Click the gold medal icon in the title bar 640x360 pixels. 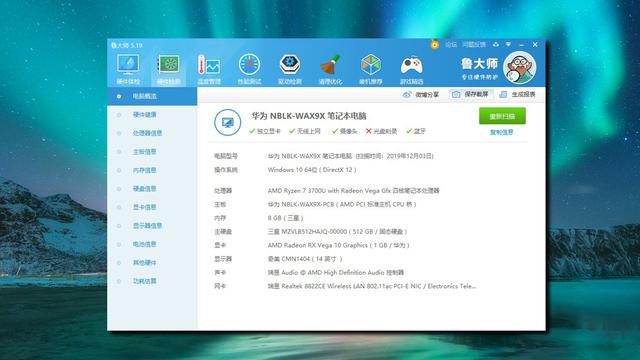[x=435, y=44]
